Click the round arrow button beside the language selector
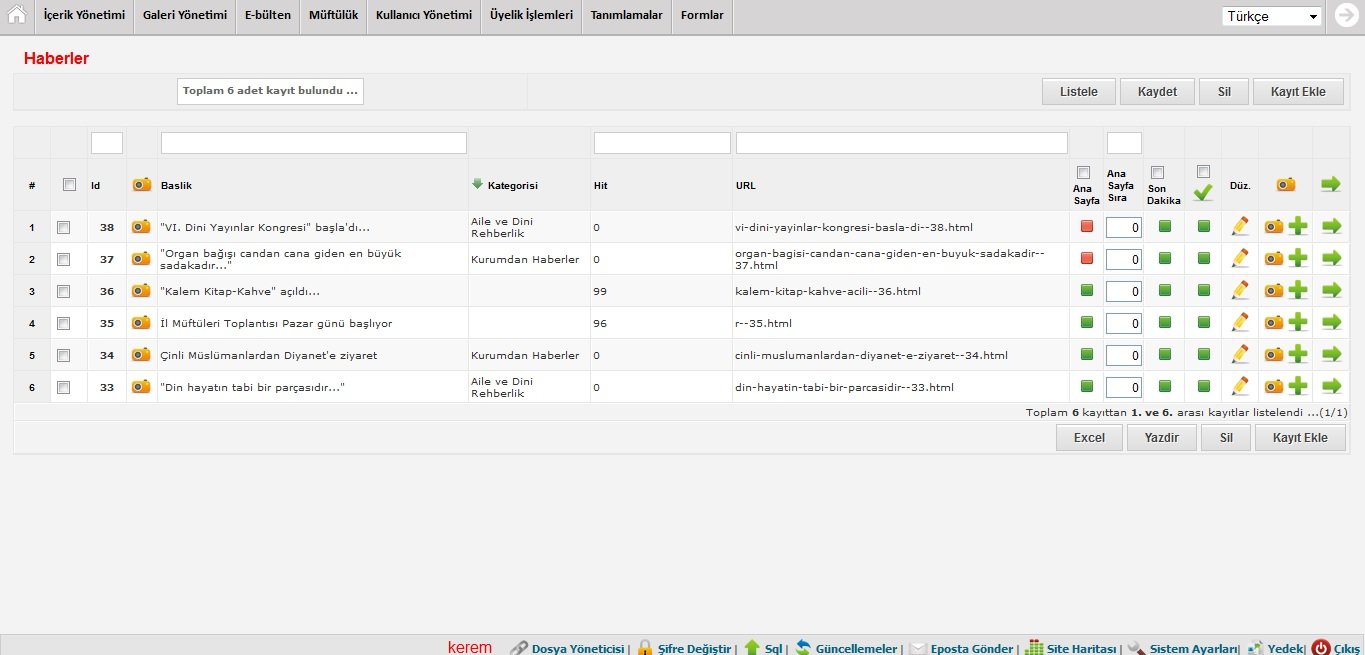Screen dimensions: 1365x655 tap(1346, 16)
